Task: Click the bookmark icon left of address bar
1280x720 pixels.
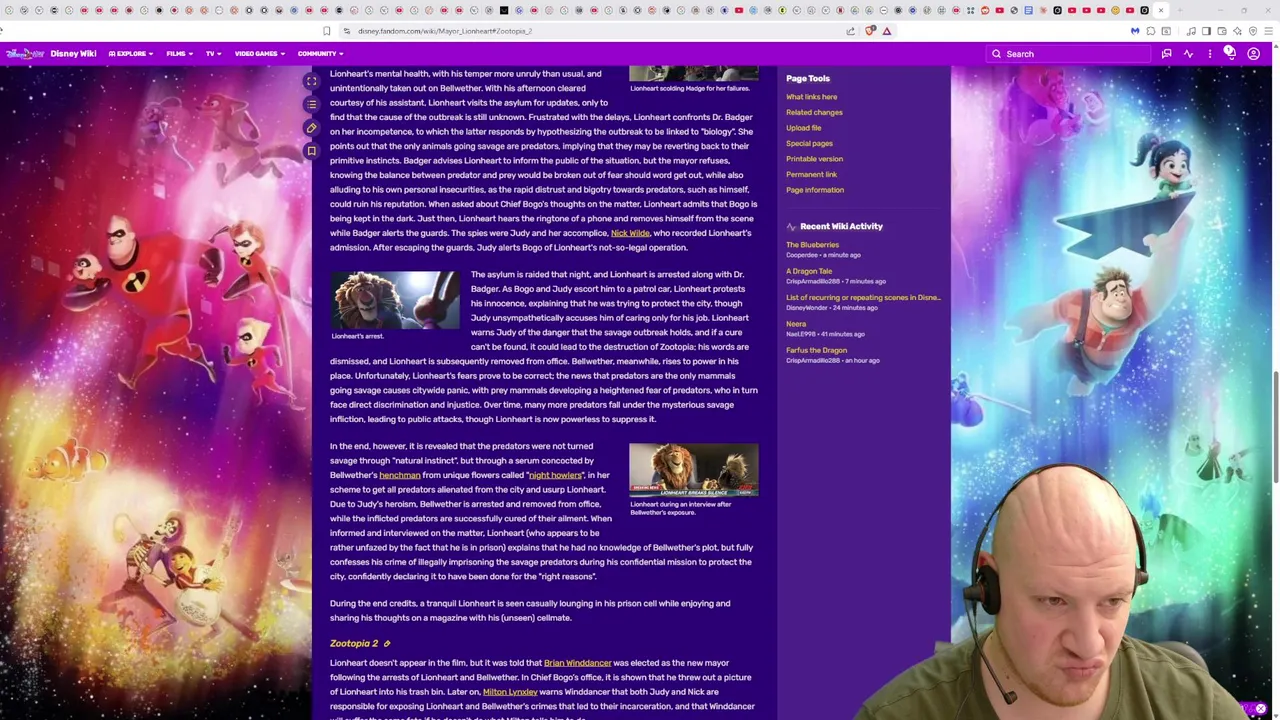Action: (x=326, y=31)
